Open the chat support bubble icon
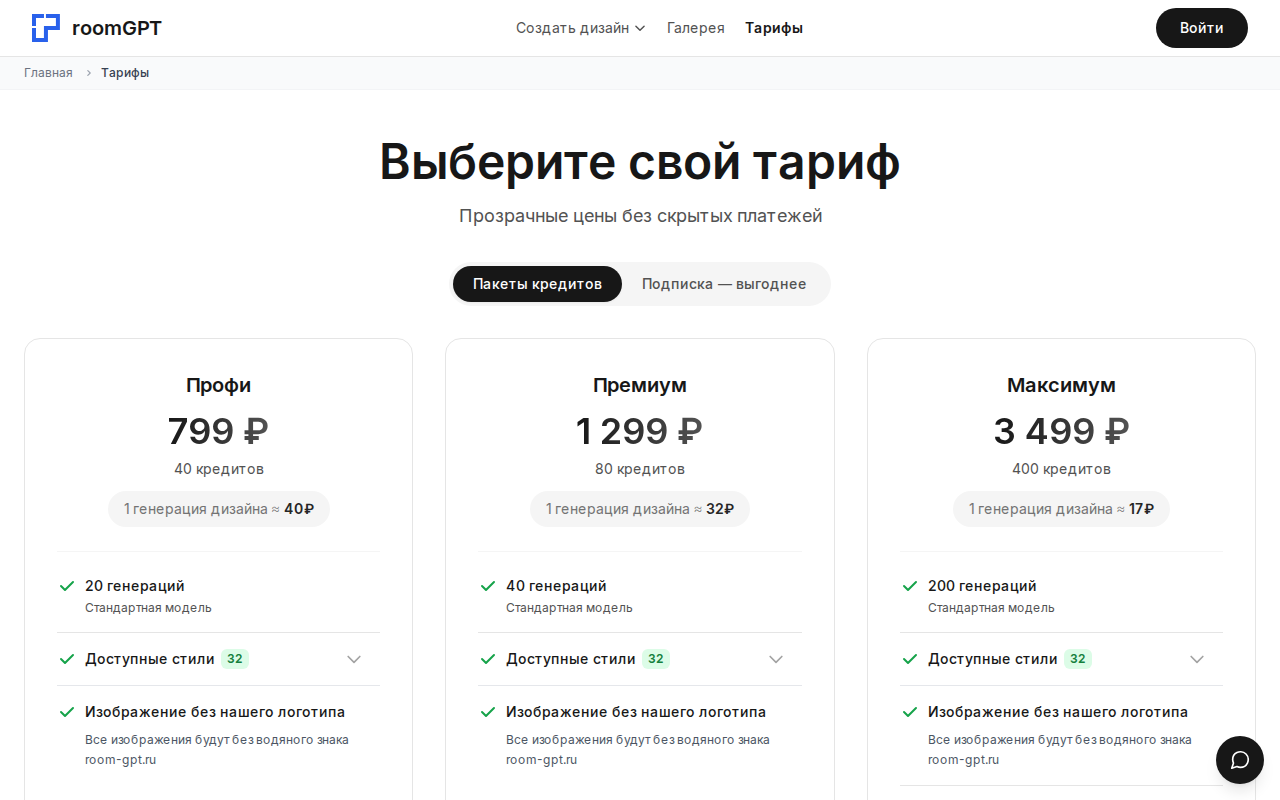 click(x=1240, y=760)
